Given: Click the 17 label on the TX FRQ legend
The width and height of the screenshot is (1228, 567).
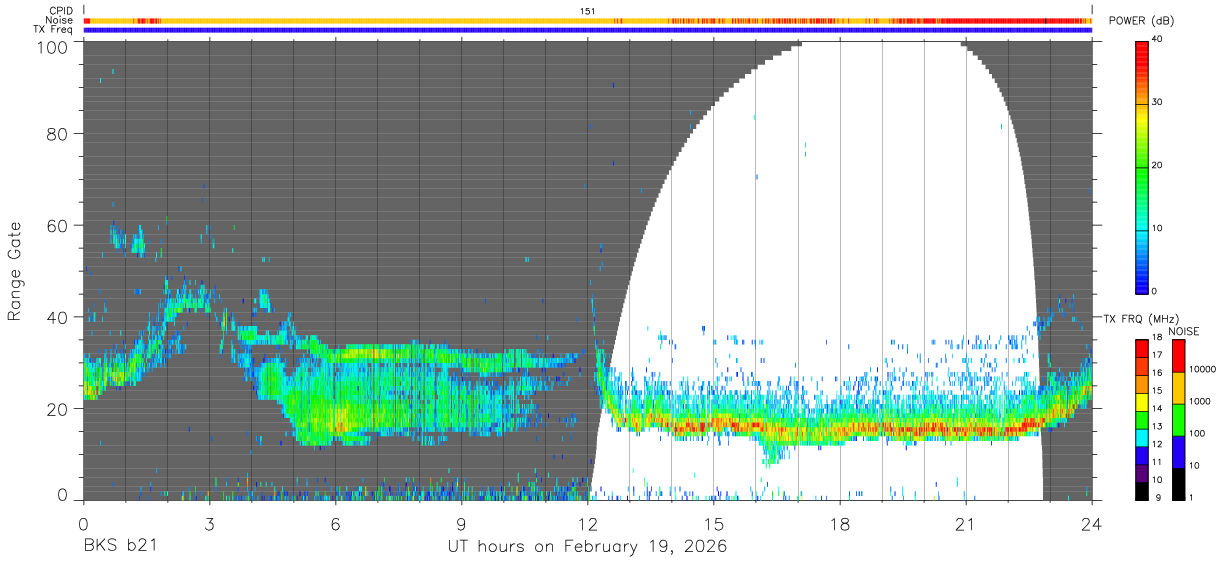Looking at the screenshot, I should pyautogui.click(x=1157, y=355).
